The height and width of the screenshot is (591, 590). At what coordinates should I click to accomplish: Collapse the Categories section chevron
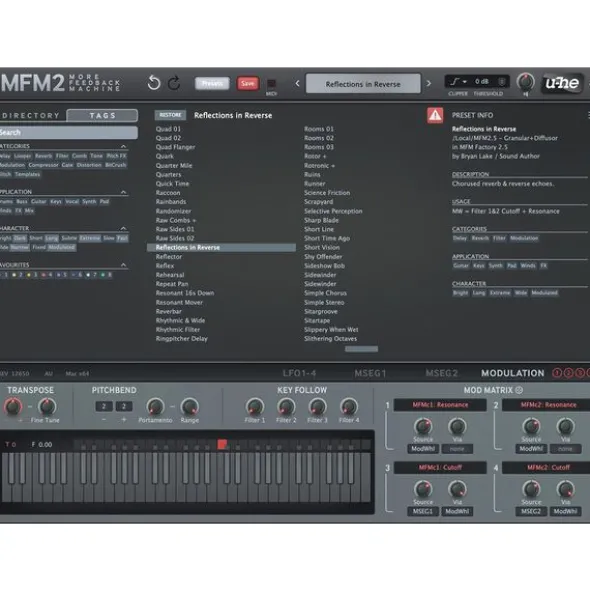coord(123,146)
